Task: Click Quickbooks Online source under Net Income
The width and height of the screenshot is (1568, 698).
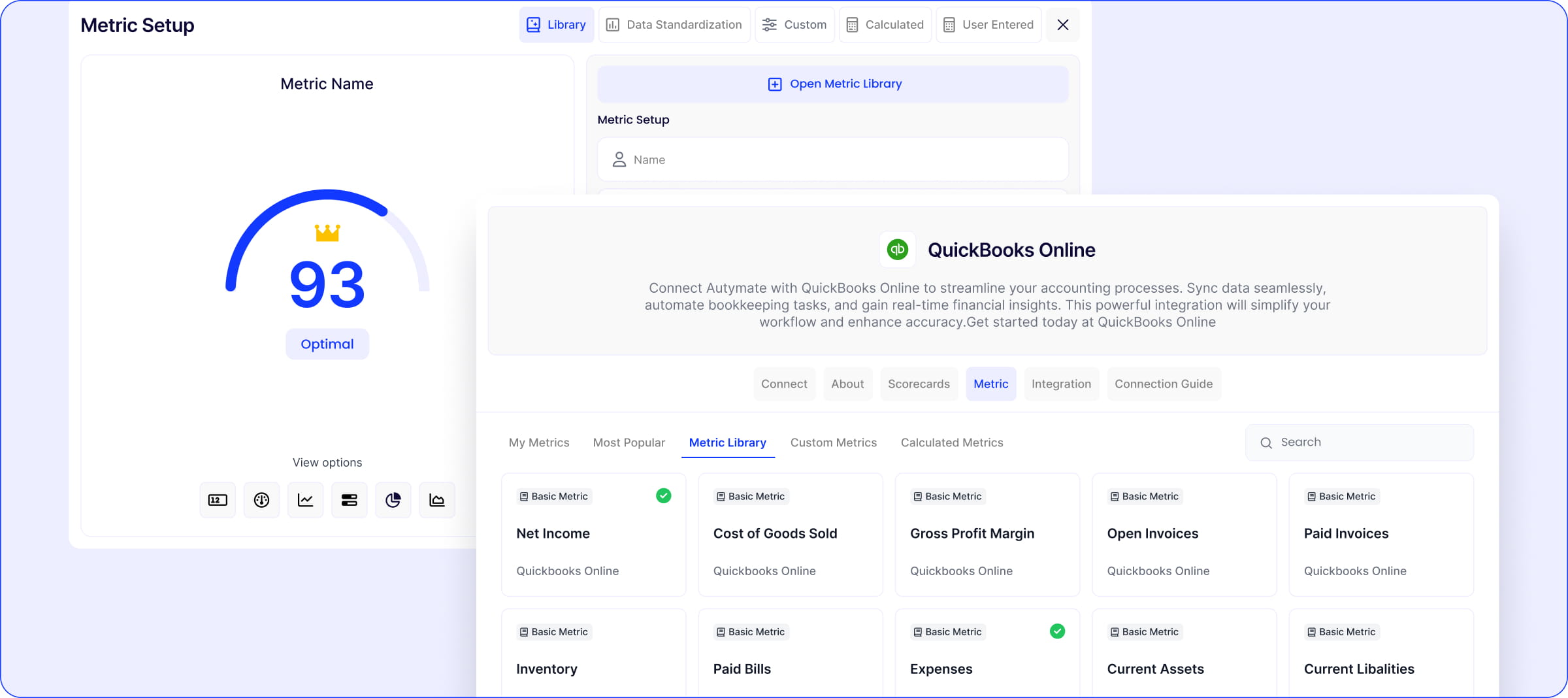Action: (568, 571)
